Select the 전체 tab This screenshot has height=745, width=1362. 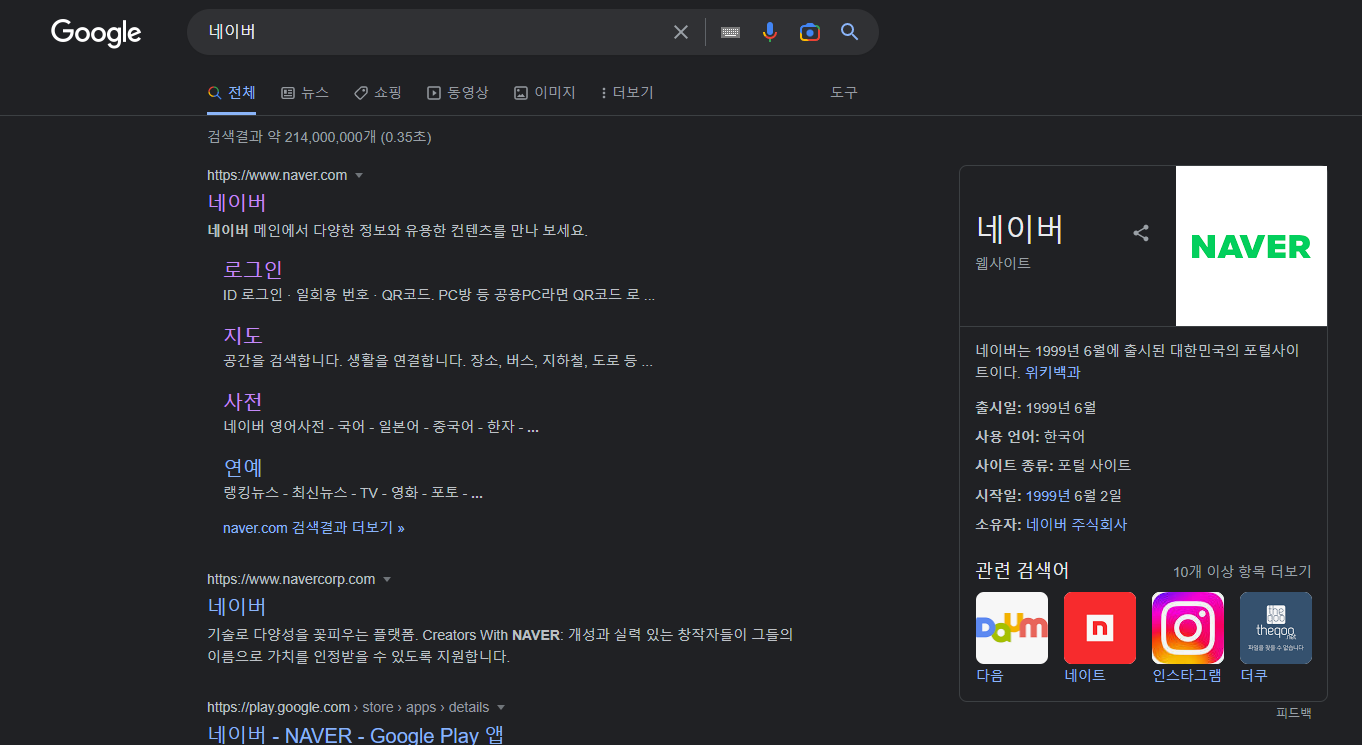[x=232, y=93]
